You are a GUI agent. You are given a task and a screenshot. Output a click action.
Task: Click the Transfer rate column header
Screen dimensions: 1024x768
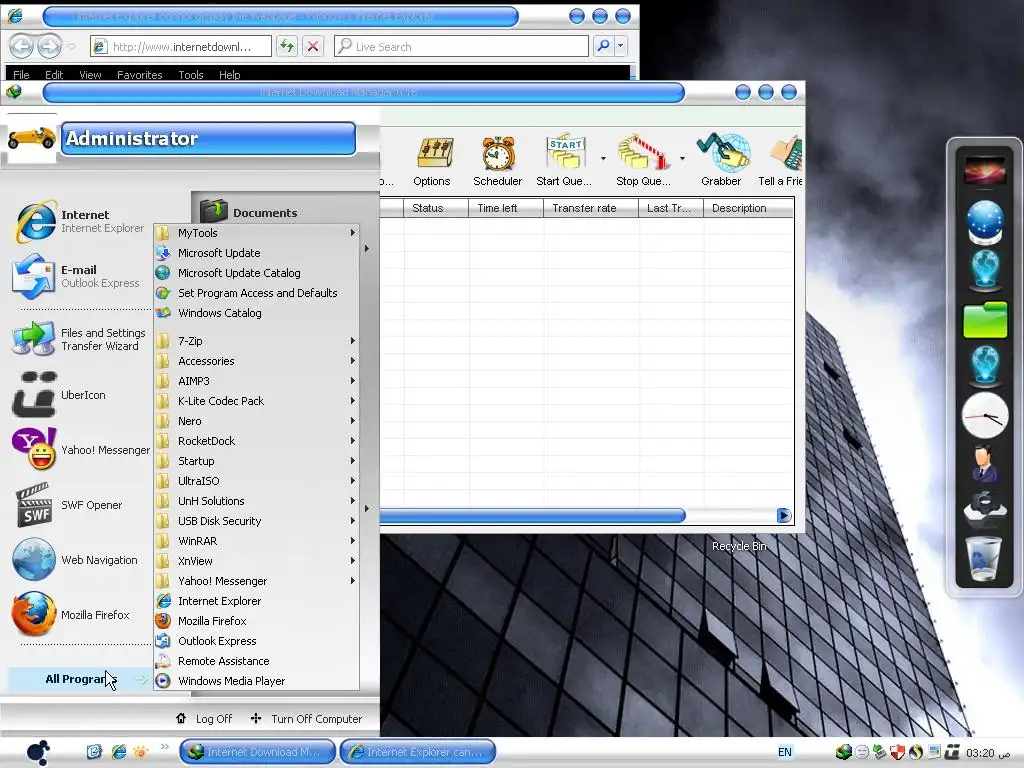click(x=590, y=208)
